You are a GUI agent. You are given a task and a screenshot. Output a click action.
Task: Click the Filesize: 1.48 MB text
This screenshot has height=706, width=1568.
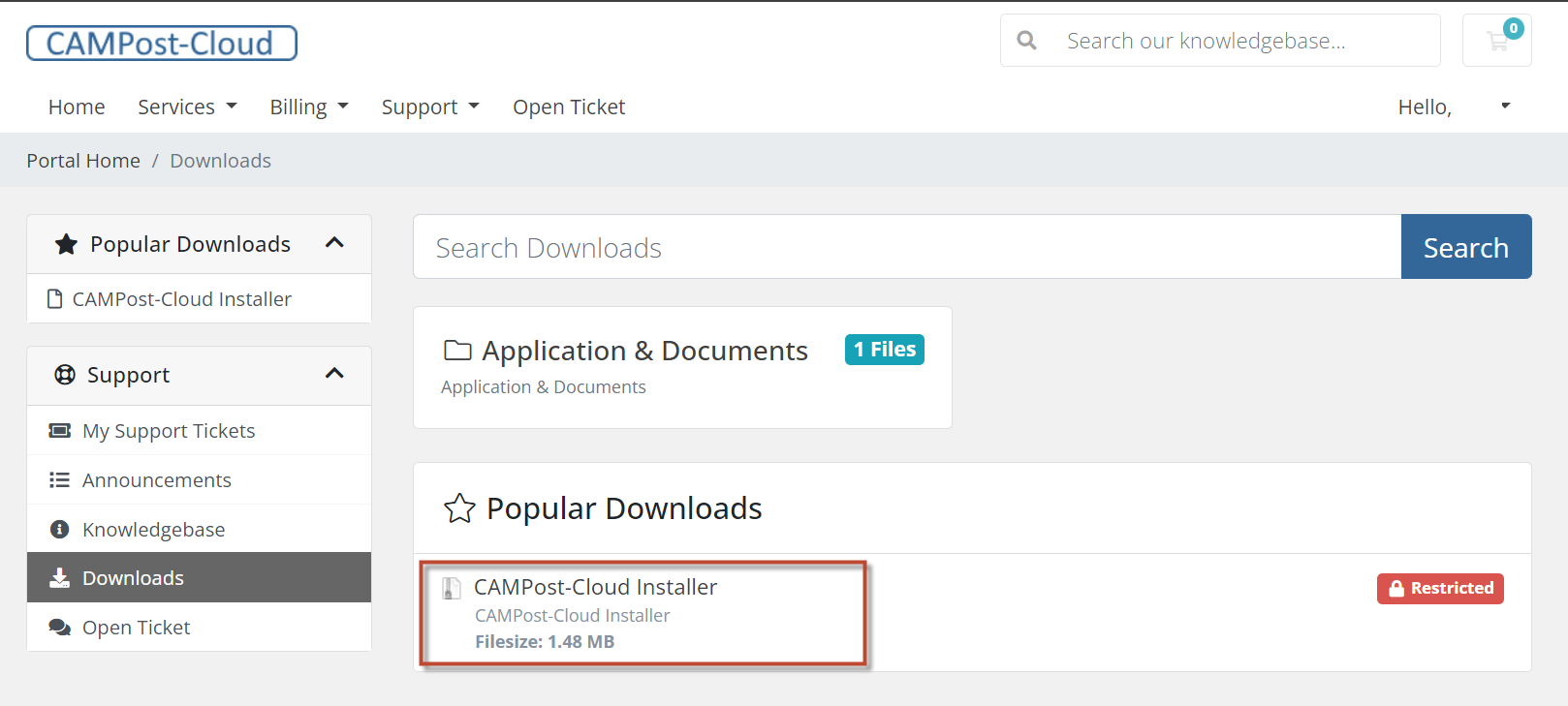(x=545, y=642)
